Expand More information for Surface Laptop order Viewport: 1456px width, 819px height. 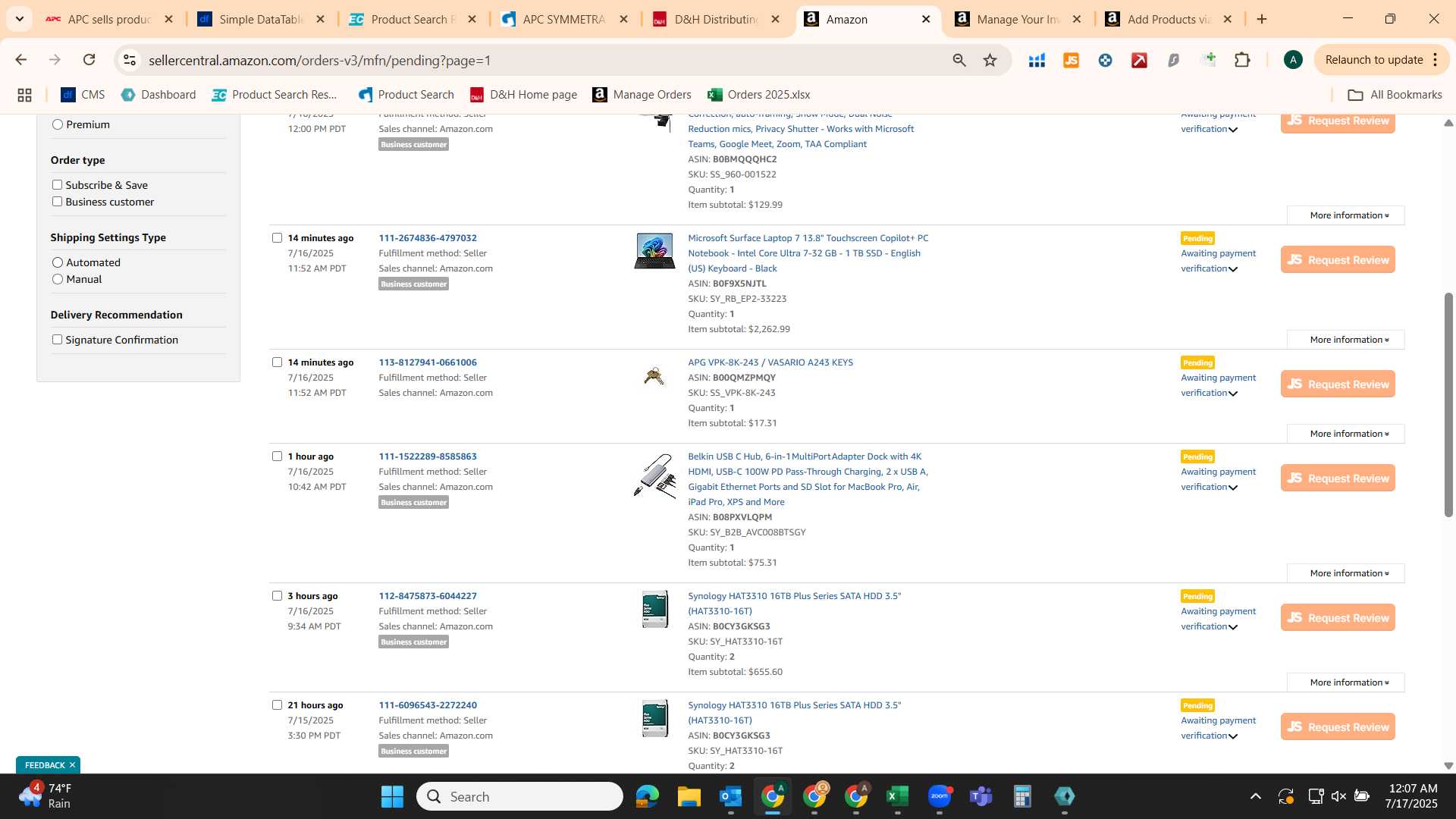(x=1346, y=340)
